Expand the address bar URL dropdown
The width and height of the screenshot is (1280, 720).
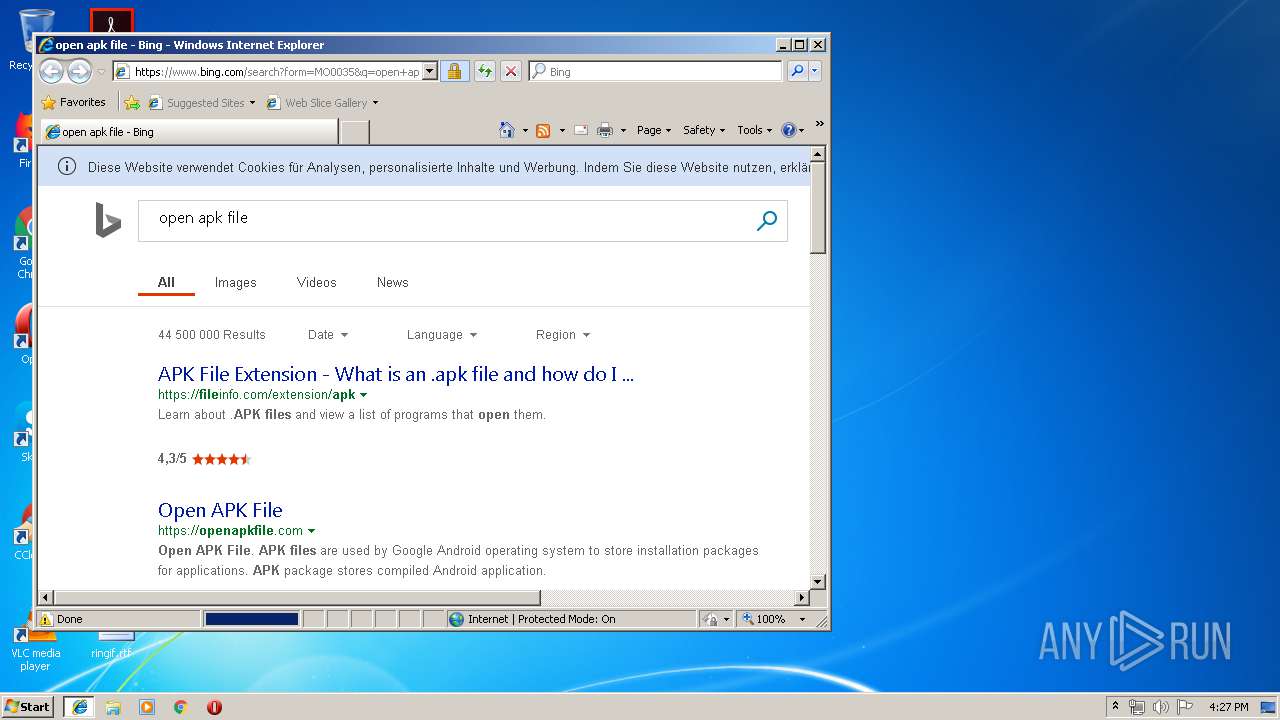[x=430, y=71]
